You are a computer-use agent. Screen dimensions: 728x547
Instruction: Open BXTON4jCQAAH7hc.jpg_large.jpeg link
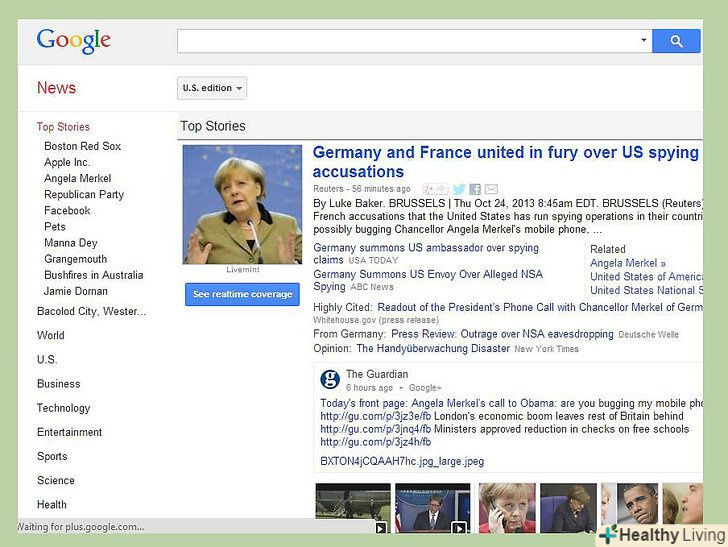tap(402, 461)
